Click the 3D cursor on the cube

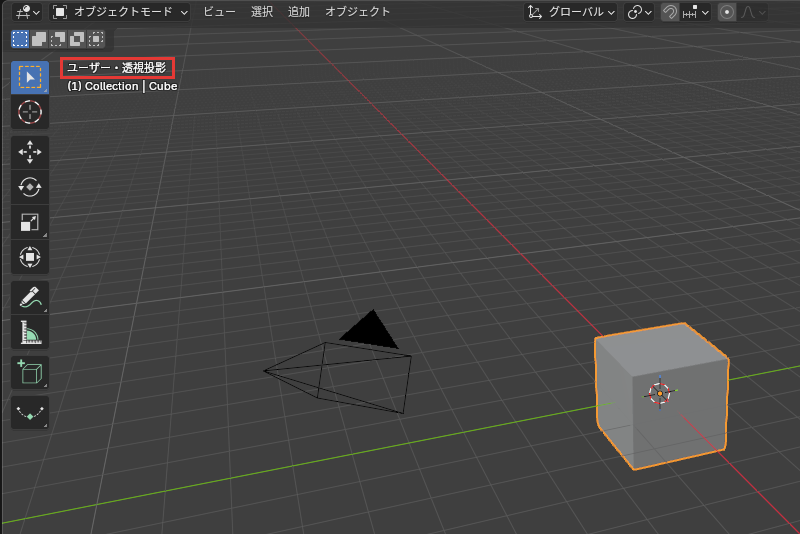click(x=660, y=393)
